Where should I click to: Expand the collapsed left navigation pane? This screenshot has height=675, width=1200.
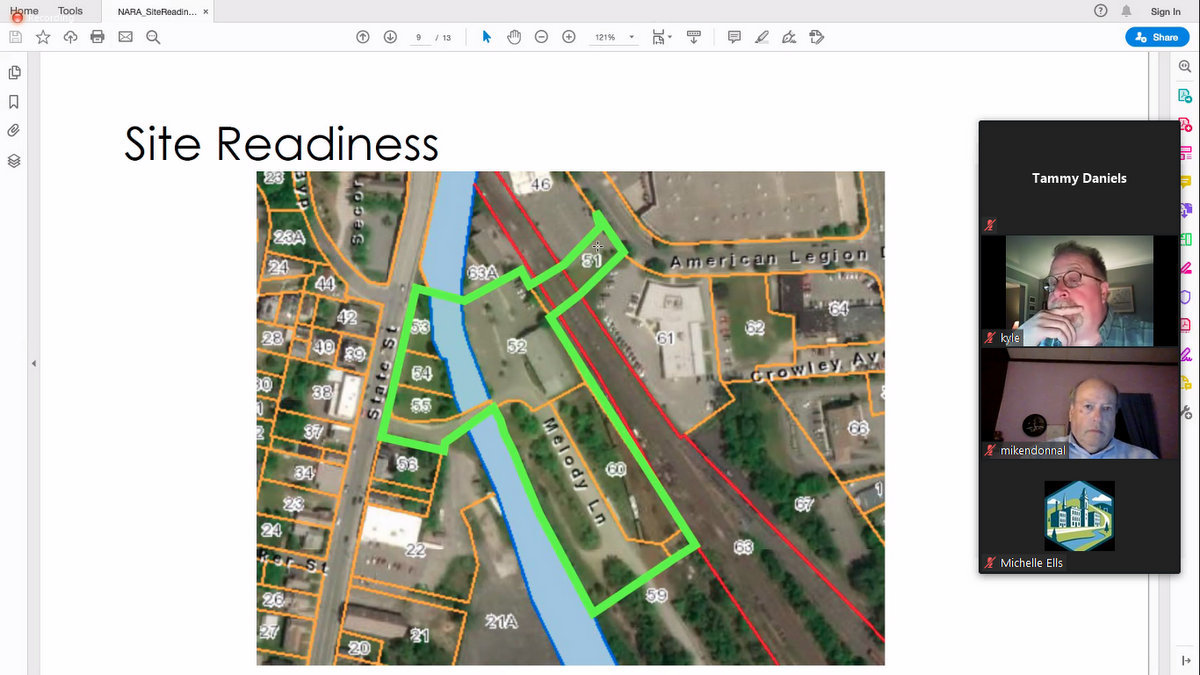34,363
